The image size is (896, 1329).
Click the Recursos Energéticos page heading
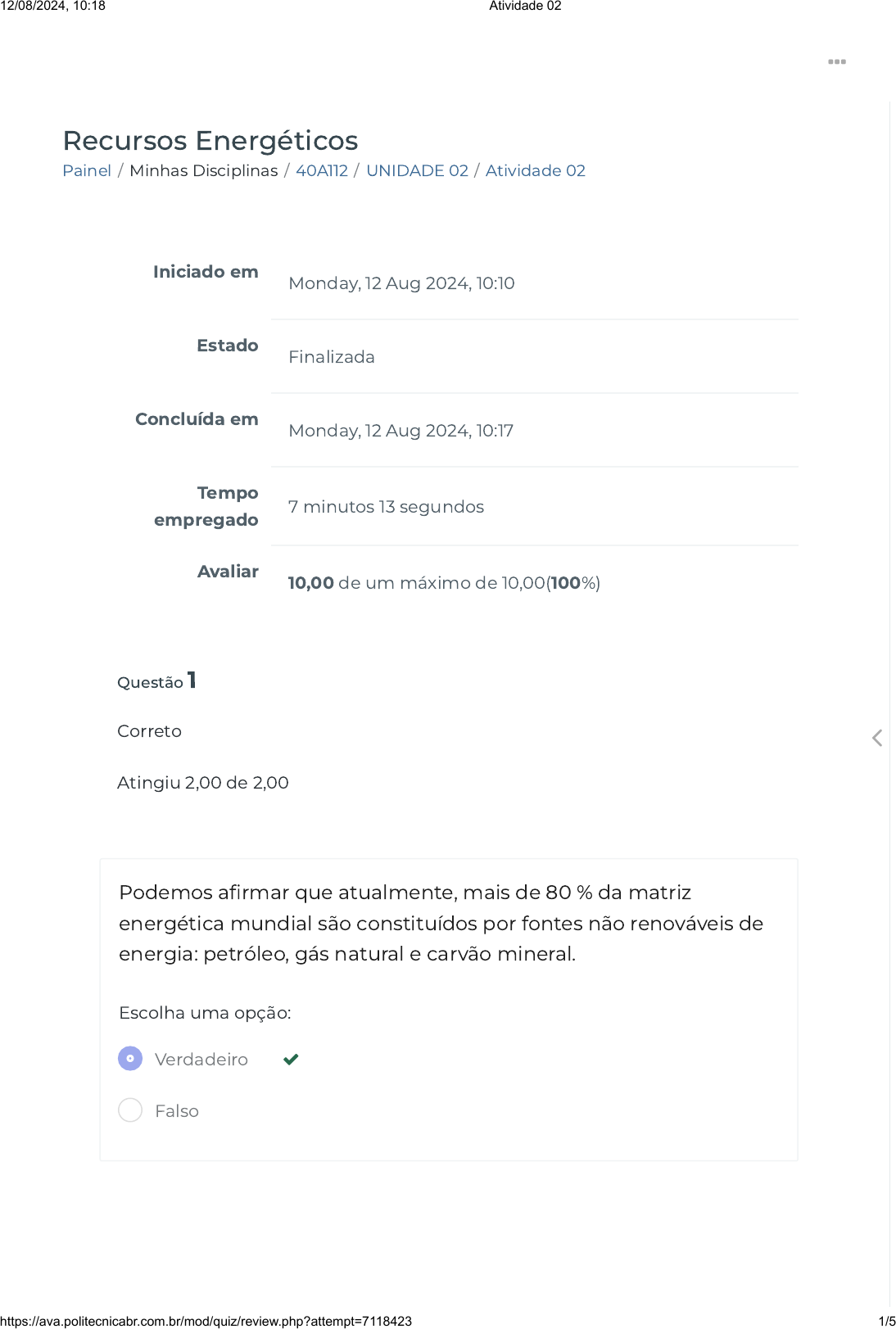[x=210, y=141]
